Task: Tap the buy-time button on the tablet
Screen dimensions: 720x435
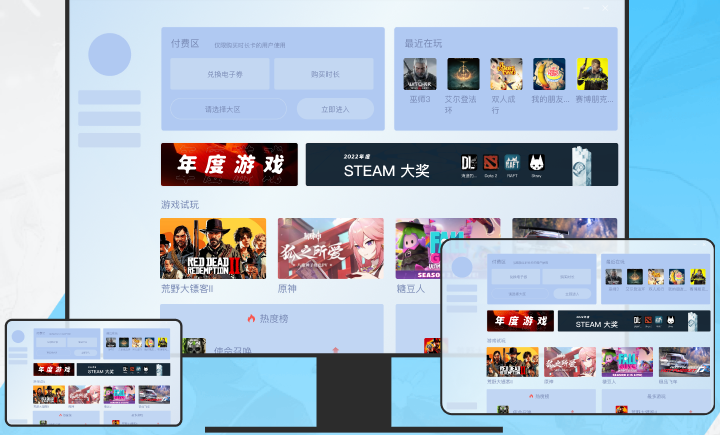Action: [x=566, y=277]
